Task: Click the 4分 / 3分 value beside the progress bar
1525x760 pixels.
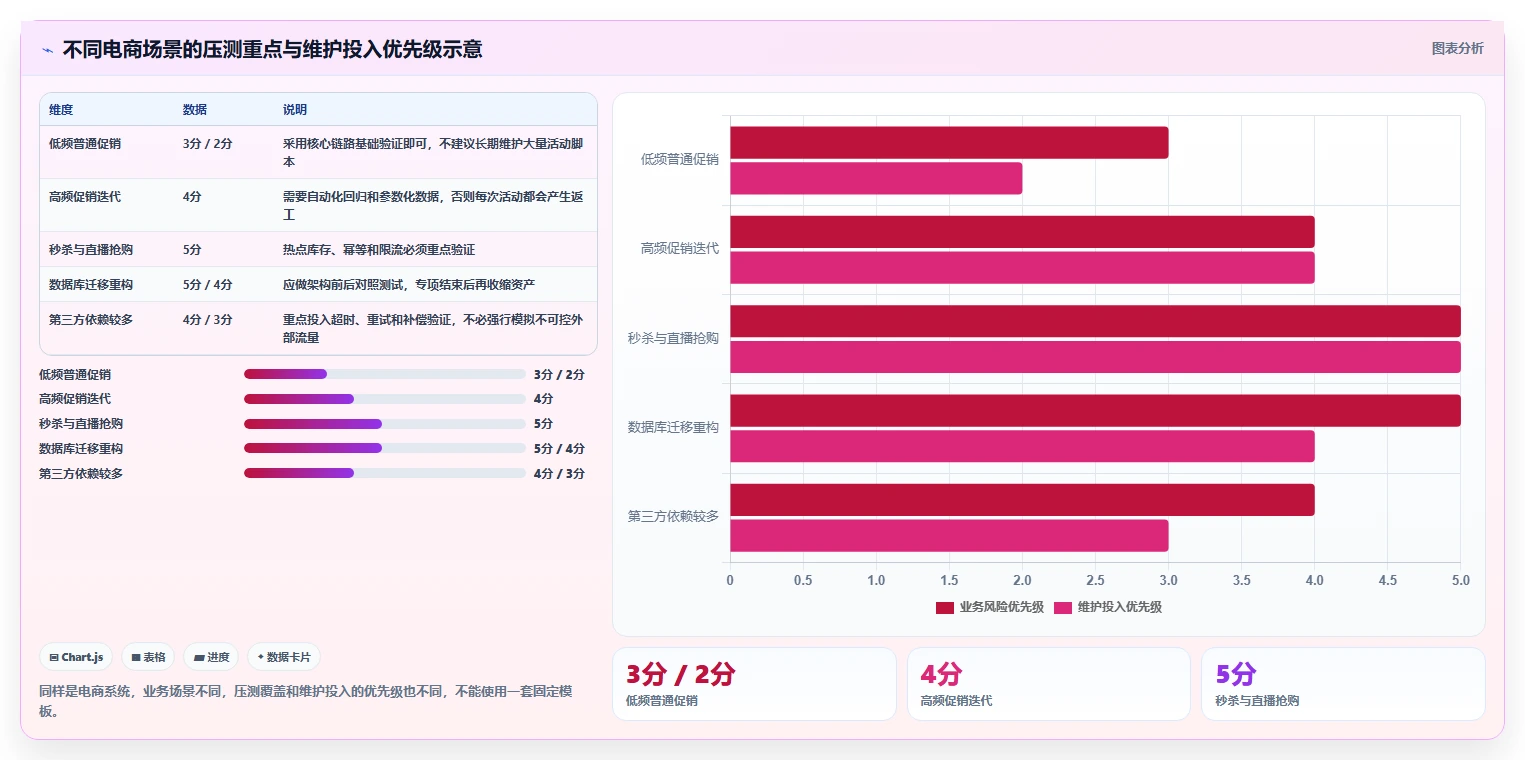Action: coord(559,473)
